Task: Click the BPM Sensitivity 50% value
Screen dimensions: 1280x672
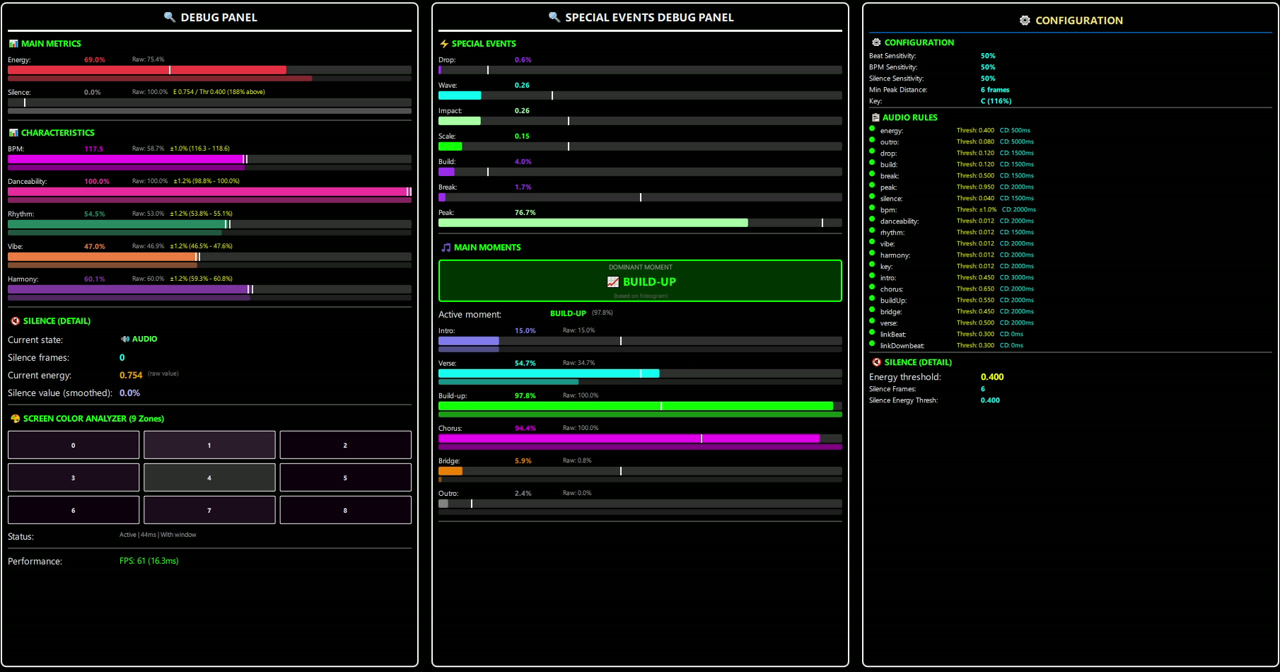Action: coord(988,67)
